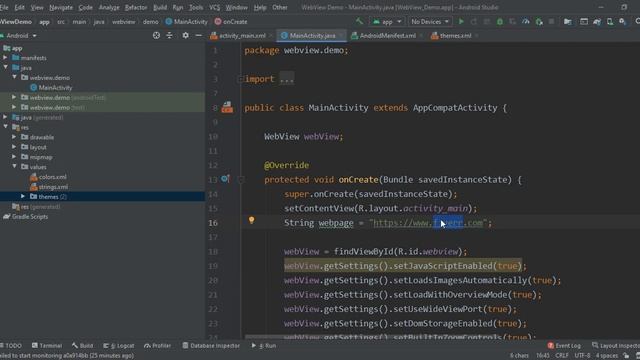Start debugging with the green bug icon
The height and width of the screenshot is (360, 640).
(500, 21)
